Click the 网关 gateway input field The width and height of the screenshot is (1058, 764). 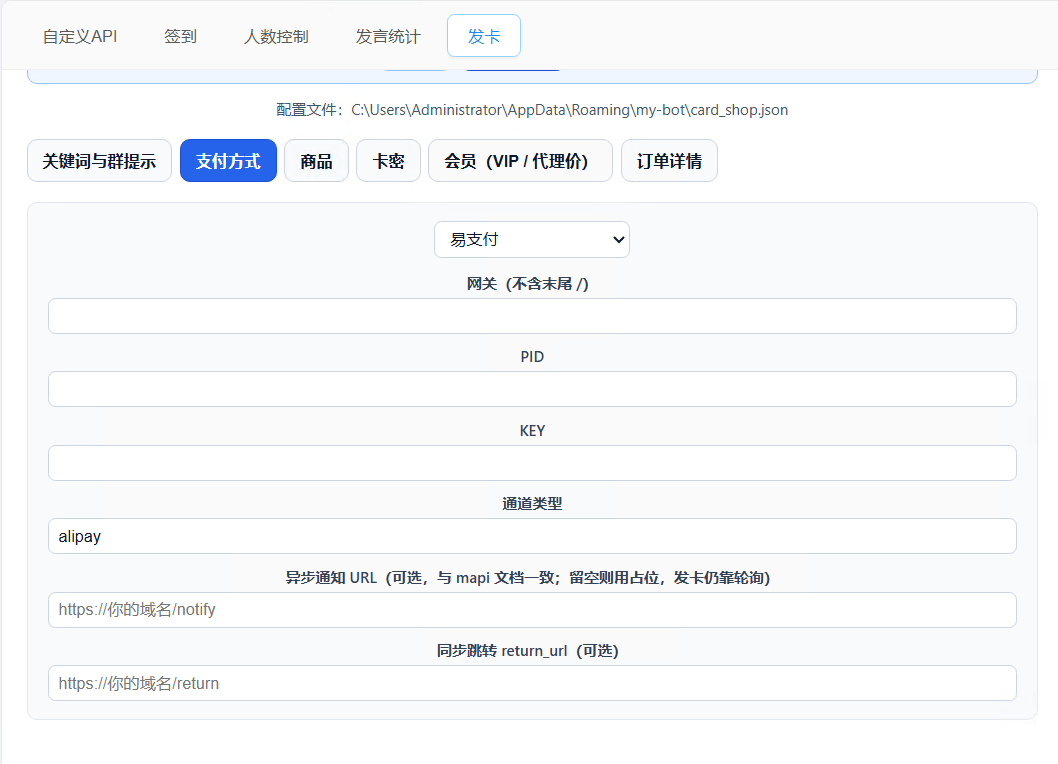click(532, 316)
